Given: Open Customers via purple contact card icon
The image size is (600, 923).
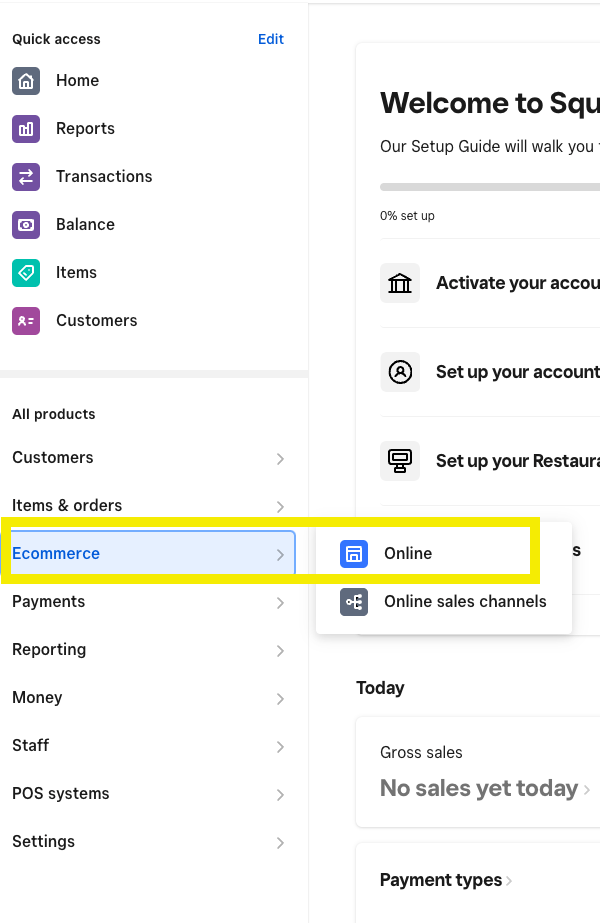Looking at the screenshot, I should tap(26, 321).
